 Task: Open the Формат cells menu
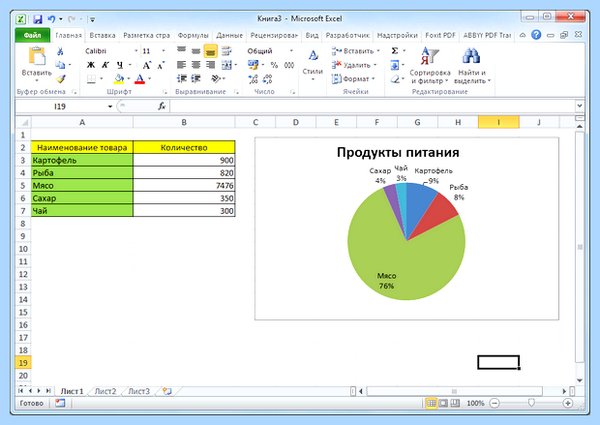click(353, 79)
